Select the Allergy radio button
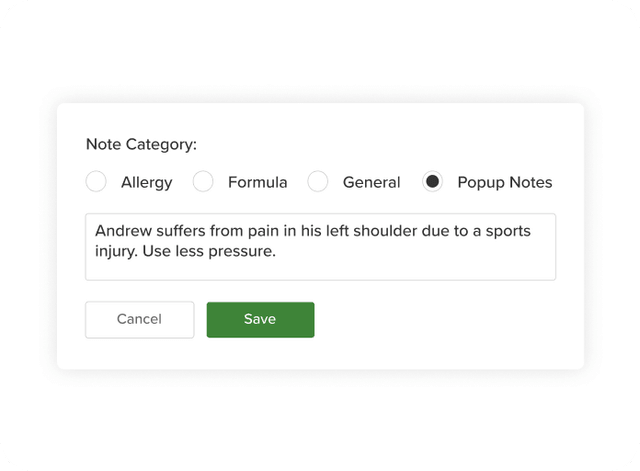Viewport: 640px width, 471px height. [96, 182]
